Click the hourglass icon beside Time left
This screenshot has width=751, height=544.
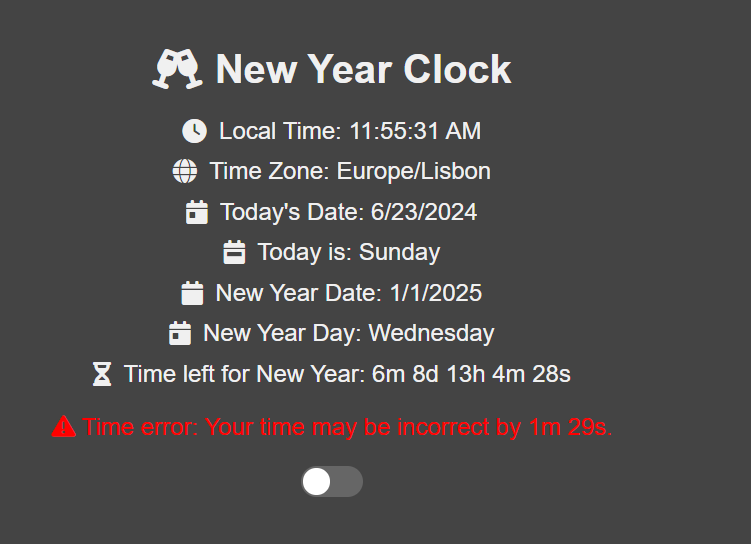(x=102, y=374)
